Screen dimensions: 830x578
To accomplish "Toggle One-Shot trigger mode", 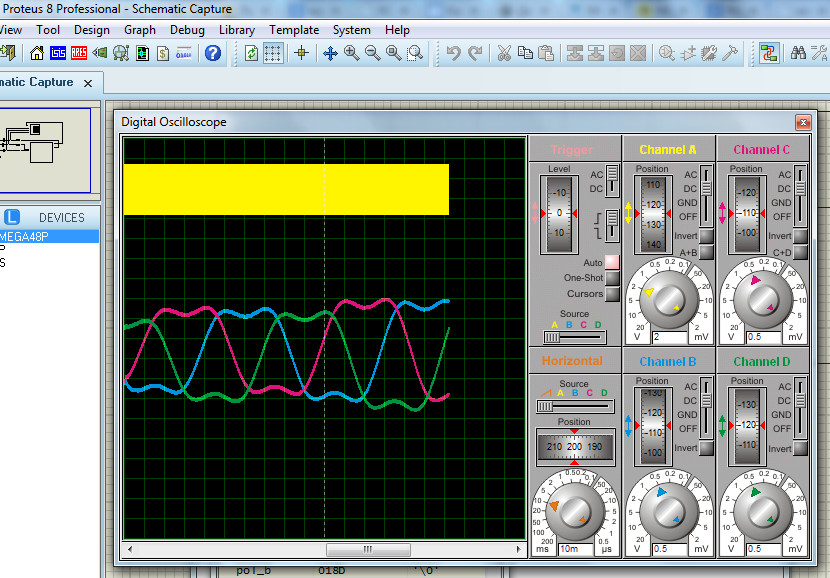I will tap(611, 278).
